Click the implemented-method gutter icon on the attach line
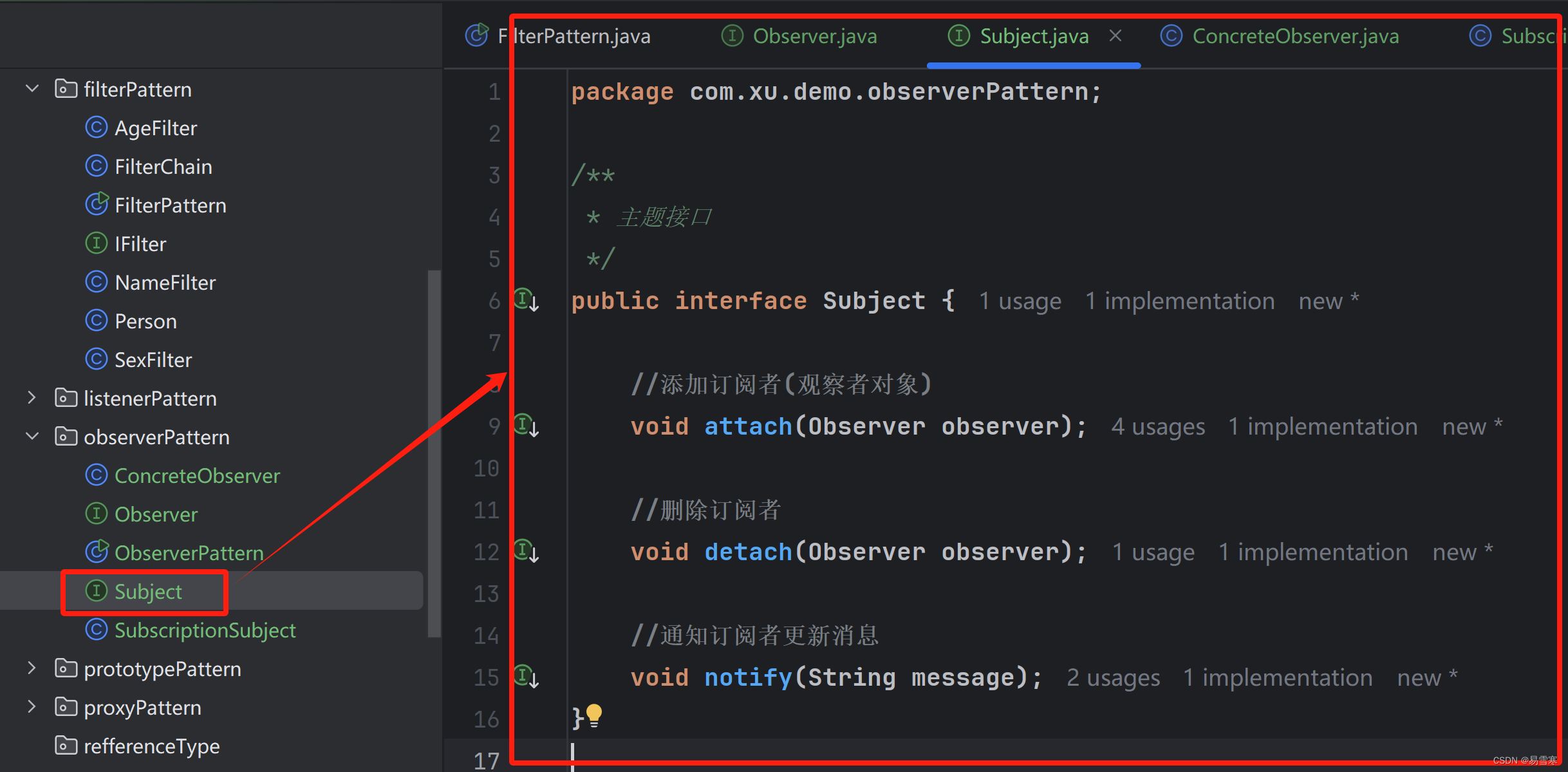 click(526, 425)
